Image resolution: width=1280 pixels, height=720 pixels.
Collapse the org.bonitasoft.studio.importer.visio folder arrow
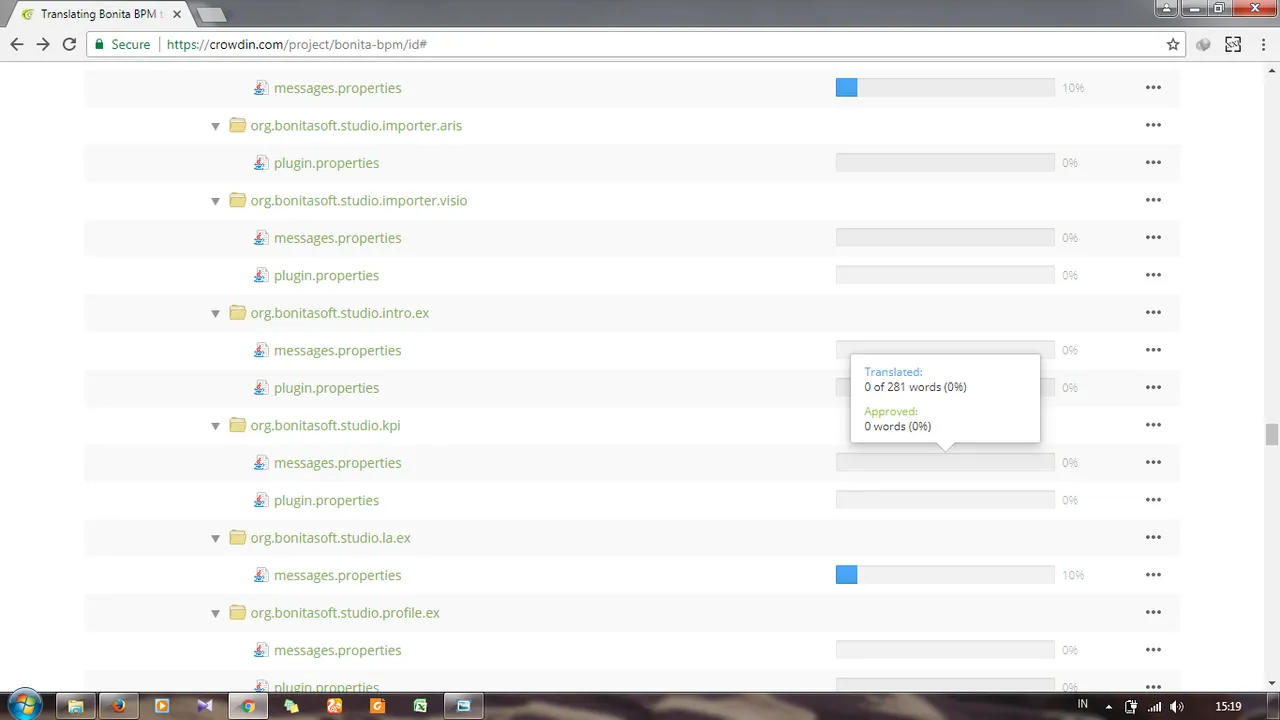pyautogui.click(x=215, y=201)
